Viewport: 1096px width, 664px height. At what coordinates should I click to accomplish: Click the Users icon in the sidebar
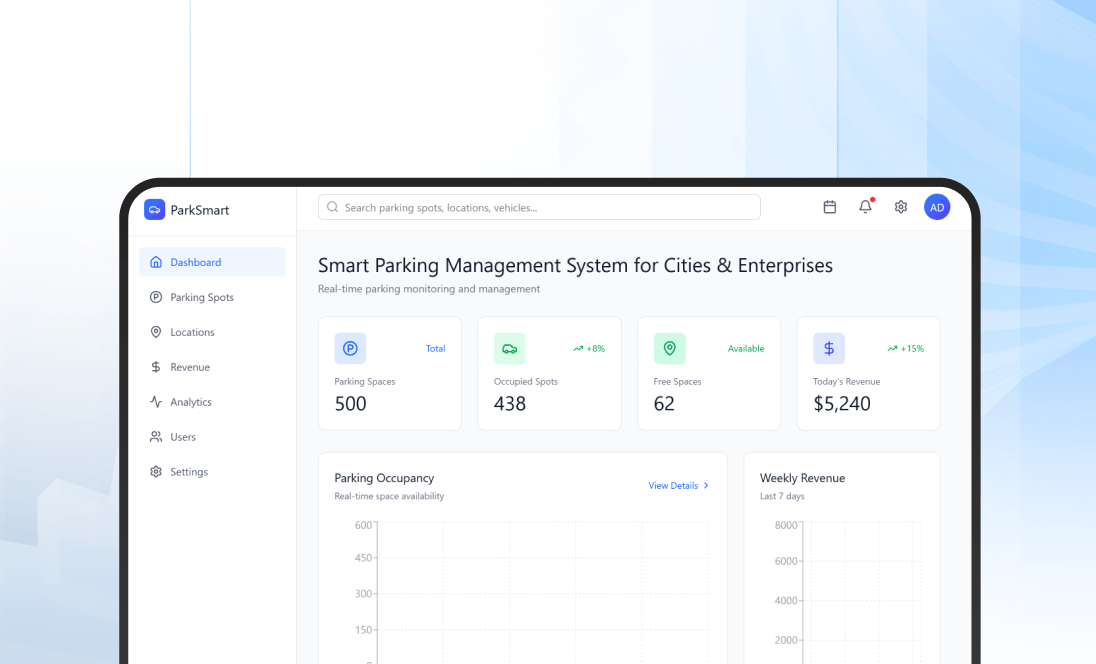pyautogui.click(x=156, y=437)
